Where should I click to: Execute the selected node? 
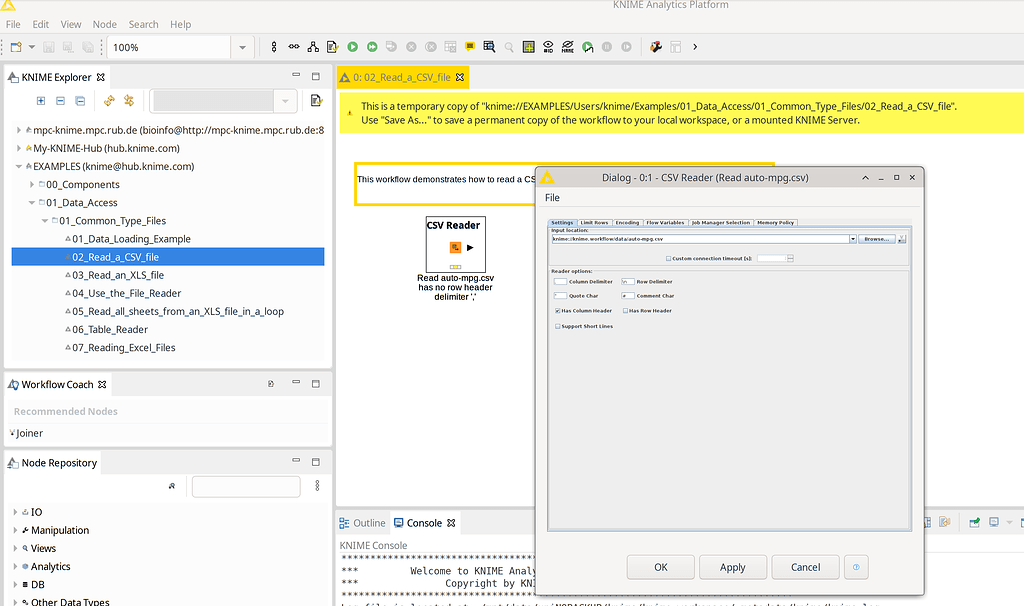point(352,46)
